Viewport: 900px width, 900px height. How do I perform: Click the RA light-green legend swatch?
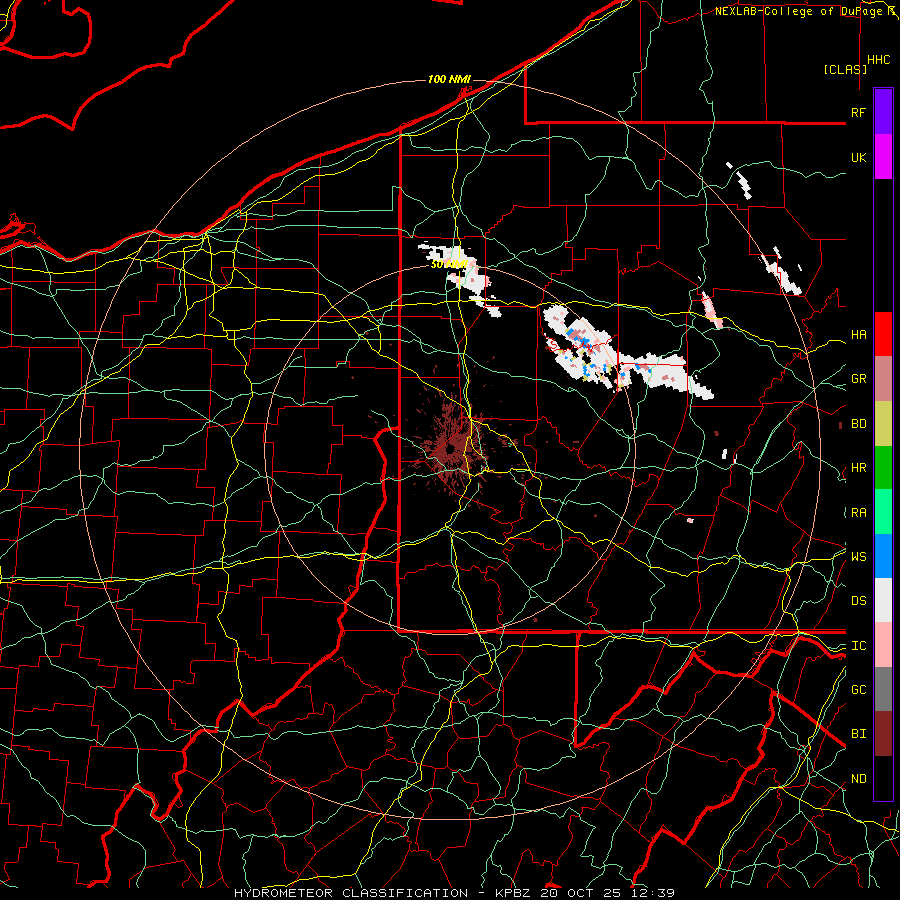click(883, 512)
